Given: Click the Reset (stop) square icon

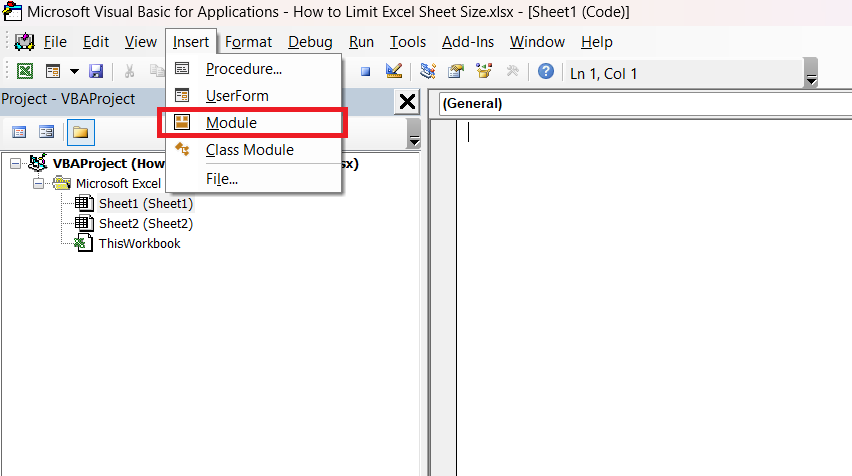Looking at the screenshot, I should point(366,71).
